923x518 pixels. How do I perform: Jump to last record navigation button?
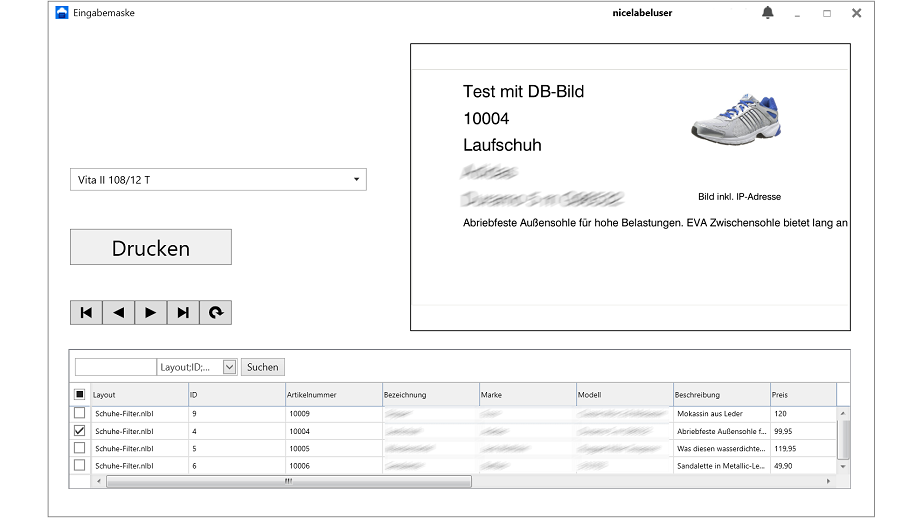(x=183, y=312)
